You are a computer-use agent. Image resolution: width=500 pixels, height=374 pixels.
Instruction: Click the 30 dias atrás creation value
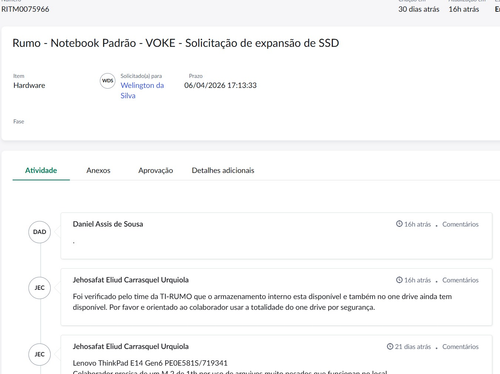(419, 9)
